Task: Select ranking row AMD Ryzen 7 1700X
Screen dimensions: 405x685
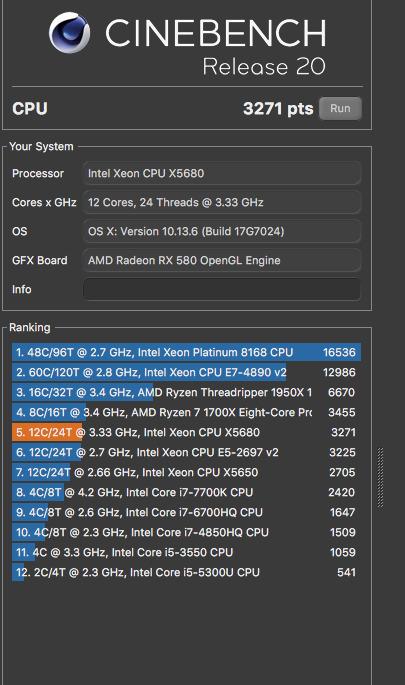Action: (187, 412)
